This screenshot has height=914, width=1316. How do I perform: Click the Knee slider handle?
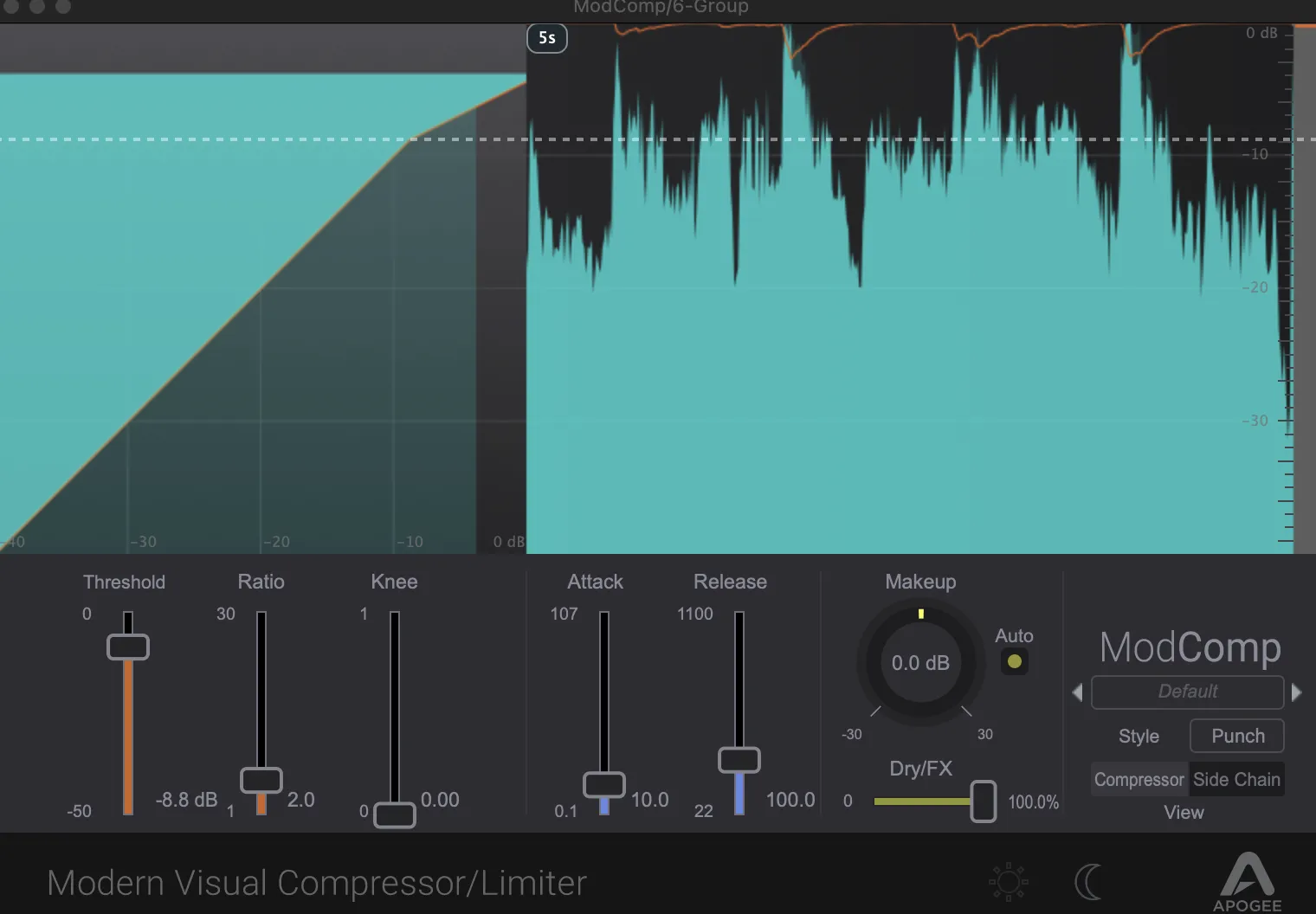[395, 815]
